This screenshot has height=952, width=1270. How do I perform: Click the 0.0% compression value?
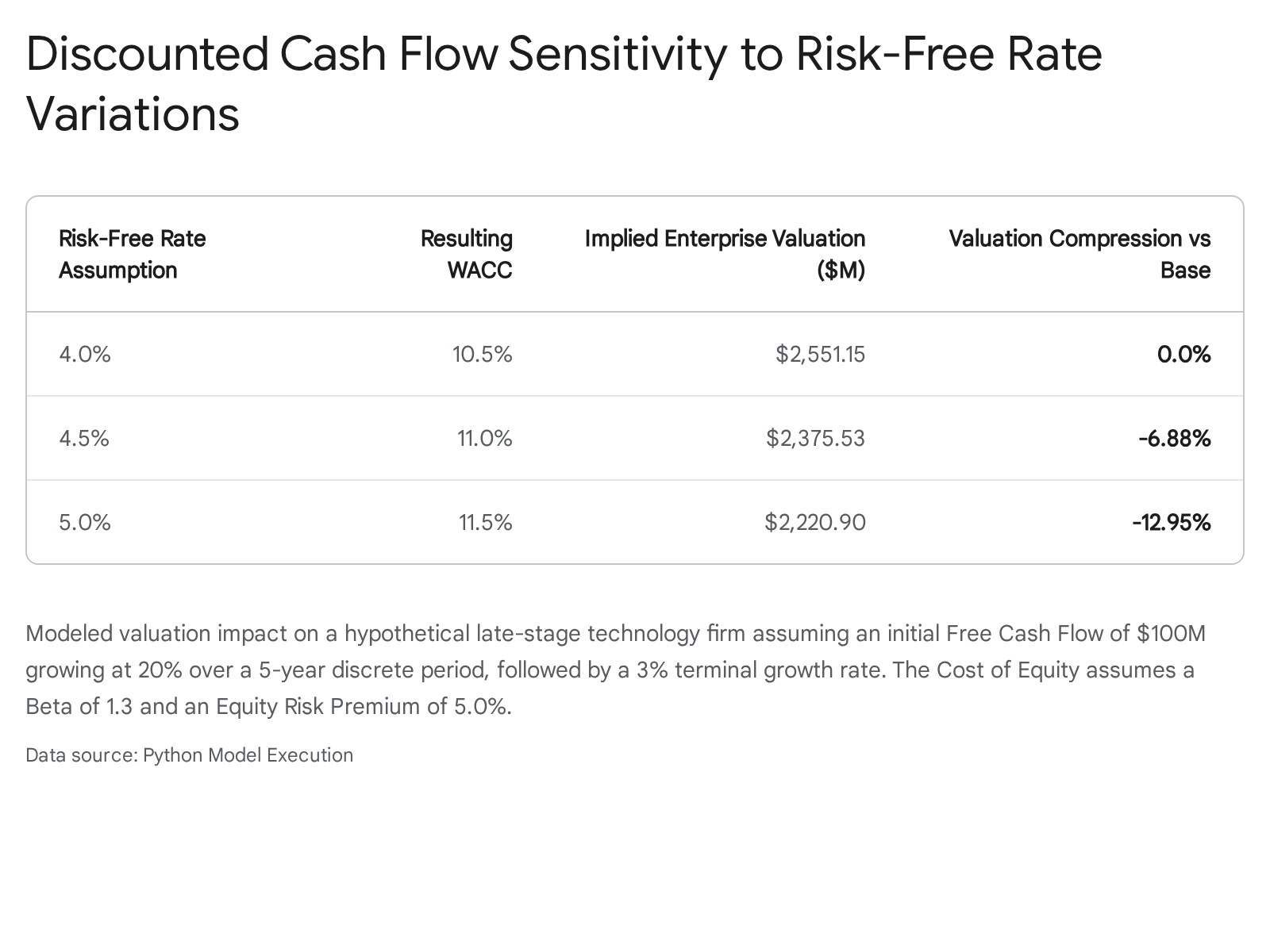pyautogui.click(x=1184, y=354)
